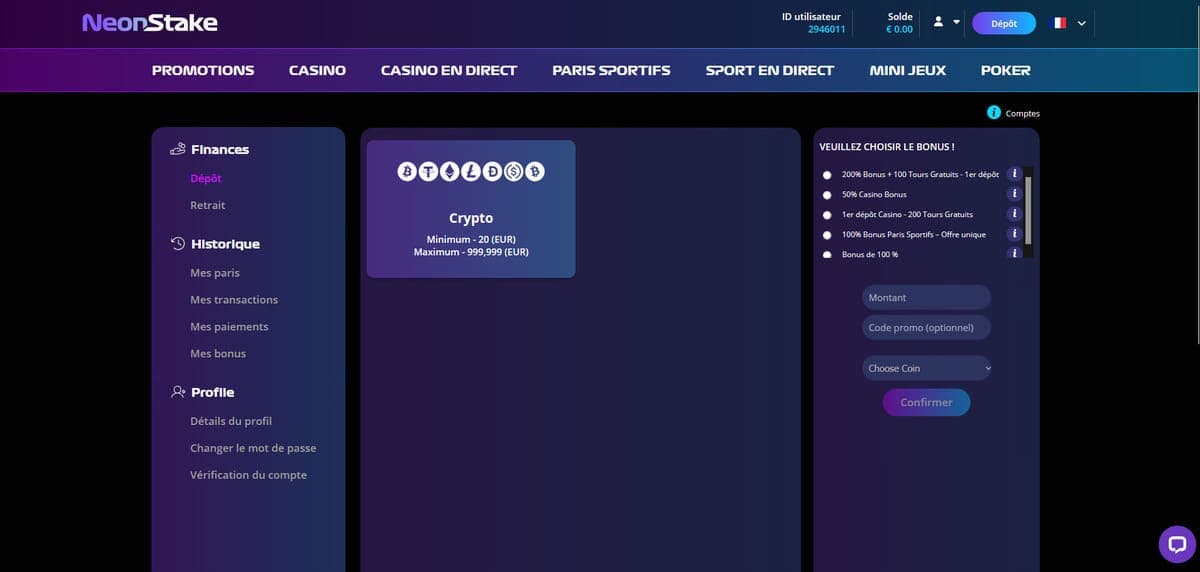Click the USD Coin dollar icon
The height and width of the screenshot is (572, 1200).
514,172
